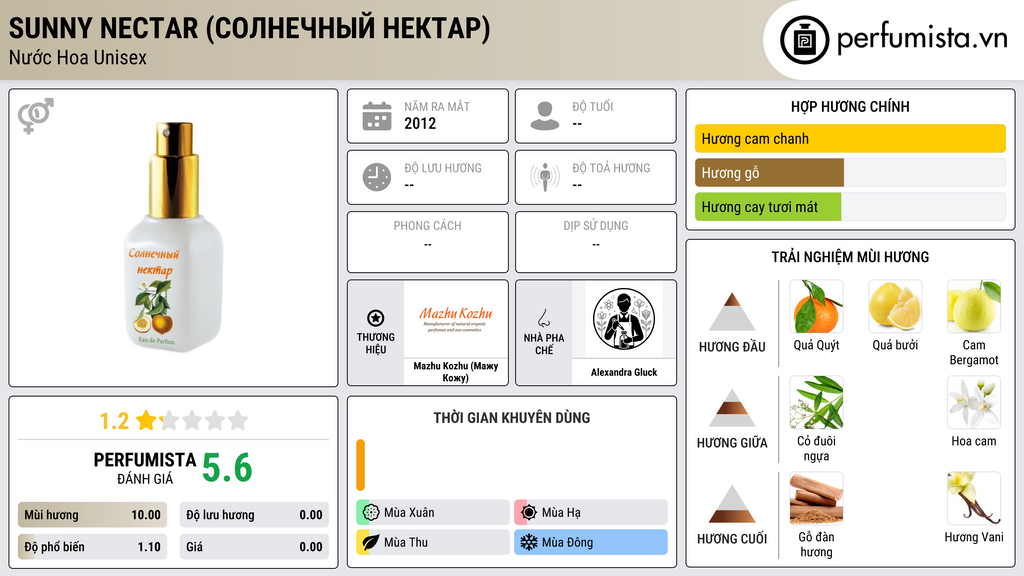Open the Quả Quýt note image
1024x576 pixels.
[x=816, y=307]
